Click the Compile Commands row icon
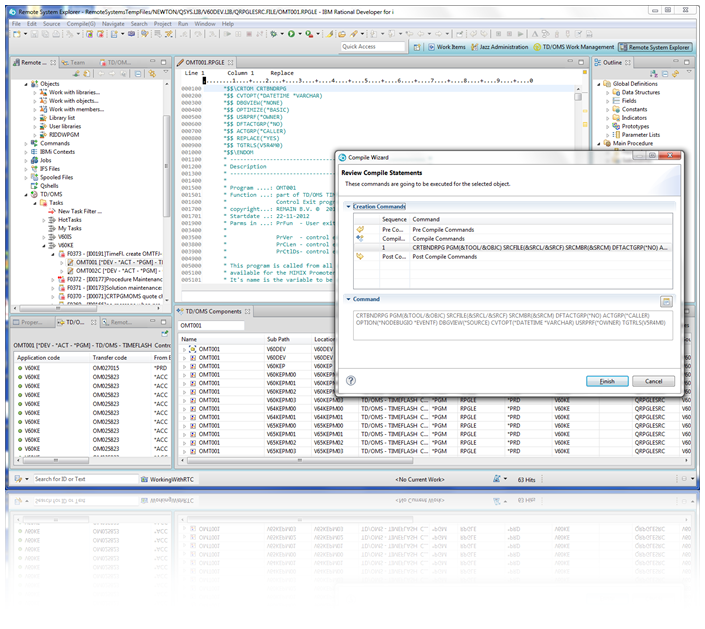This screenshot has height=629, width=705. click(x=360, y=238)
